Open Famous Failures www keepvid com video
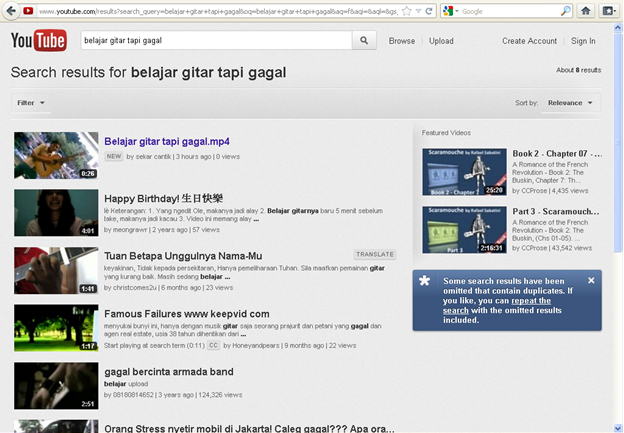Viewport: 624px width, 433px height. point(187,314)
